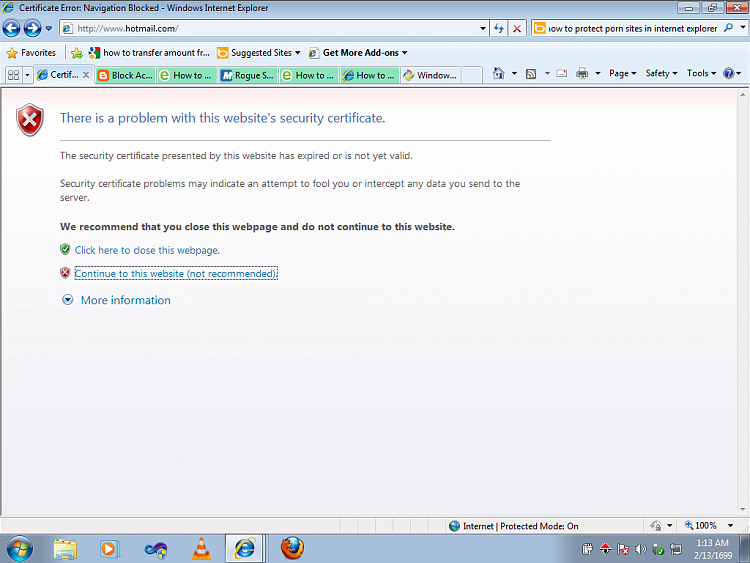Screen dimensions: 750x563
Task: Switch to second green 'How to ...' tab
Action: pos(309,76)
